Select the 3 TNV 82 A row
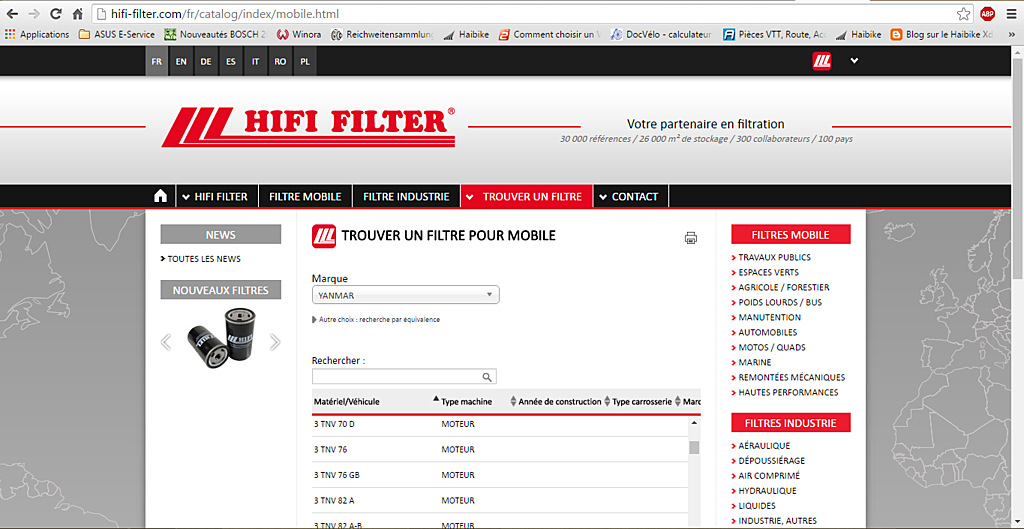 tap(500, 501)
